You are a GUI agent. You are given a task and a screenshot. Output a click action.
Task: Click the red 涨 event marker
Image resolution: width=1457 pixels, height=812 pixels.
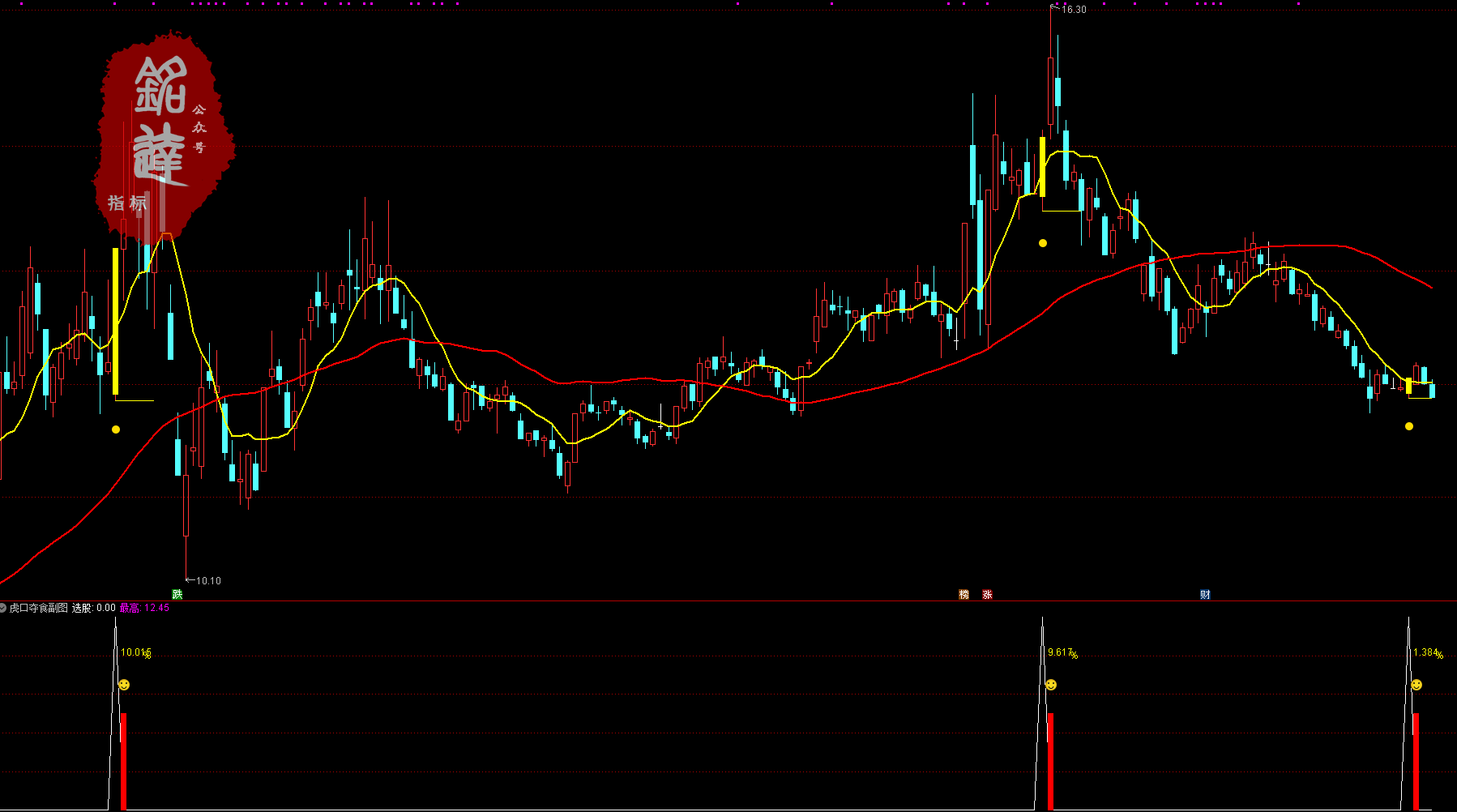(987, 594)
